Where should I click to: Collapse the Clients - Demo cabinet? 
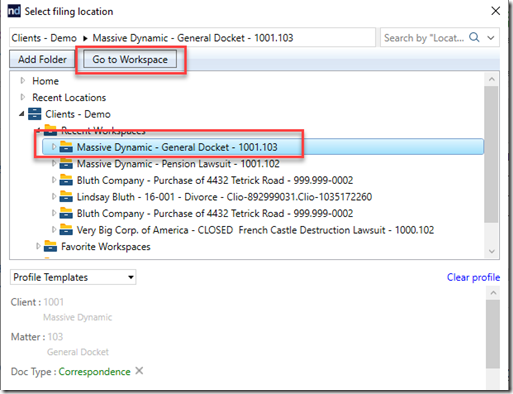pos(22,114)
